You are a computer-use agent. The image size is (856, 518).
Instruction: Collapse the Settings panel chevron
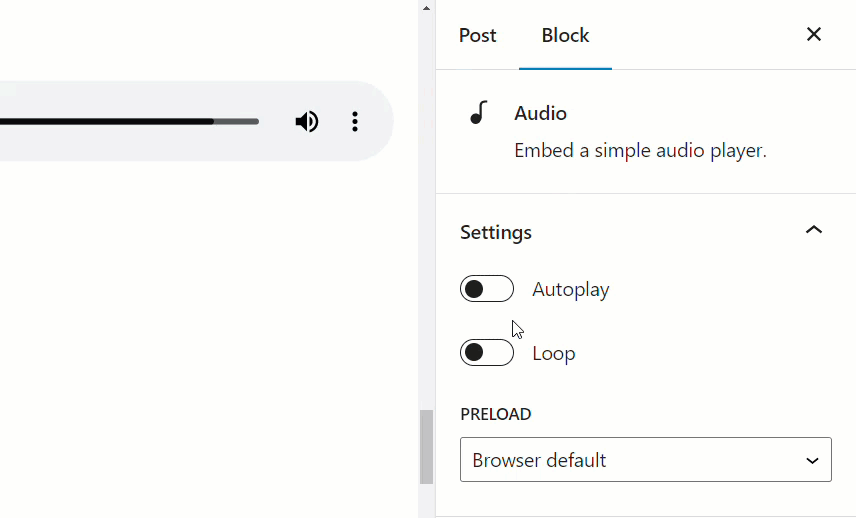point(813,230)
